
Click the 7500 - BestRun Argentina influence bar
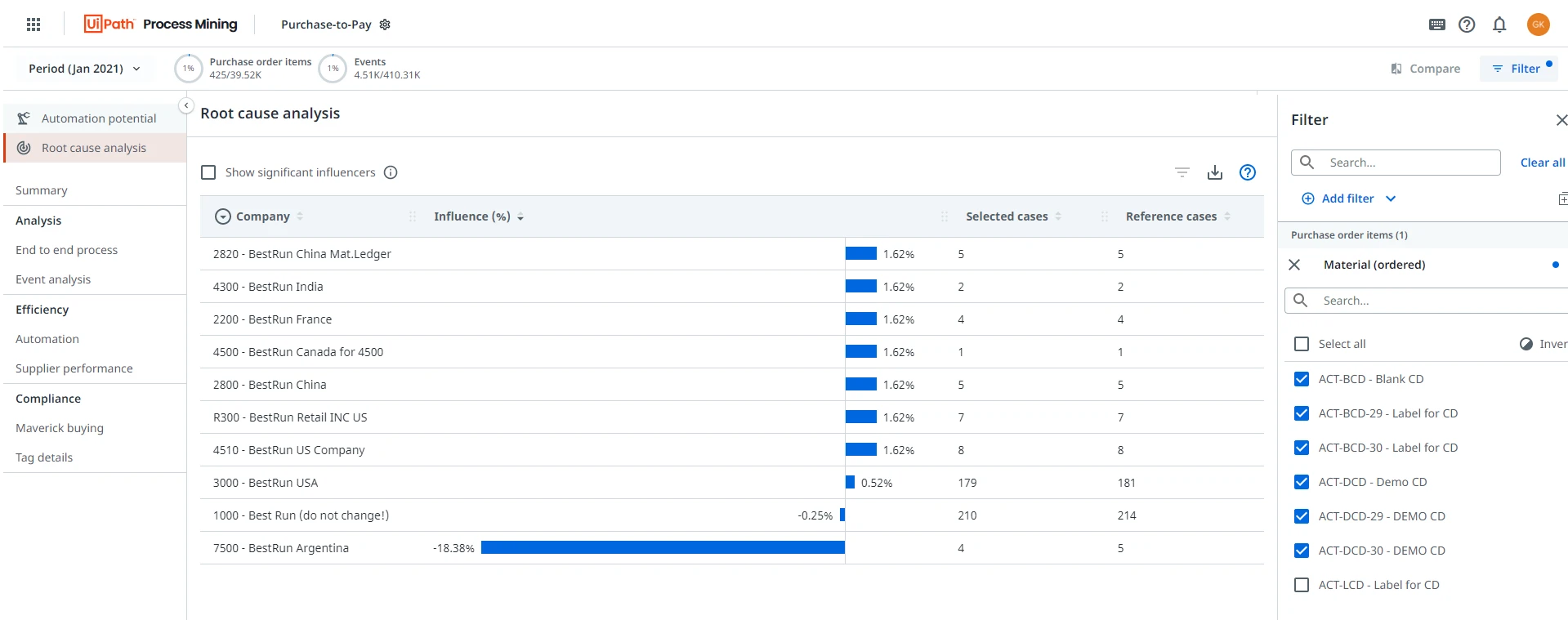[x=663, y=548]
